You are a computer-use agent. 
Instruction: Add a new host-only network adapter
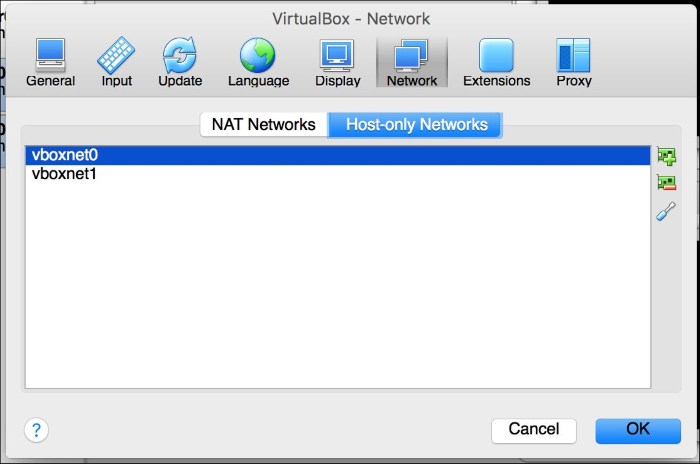click(667, 156)
